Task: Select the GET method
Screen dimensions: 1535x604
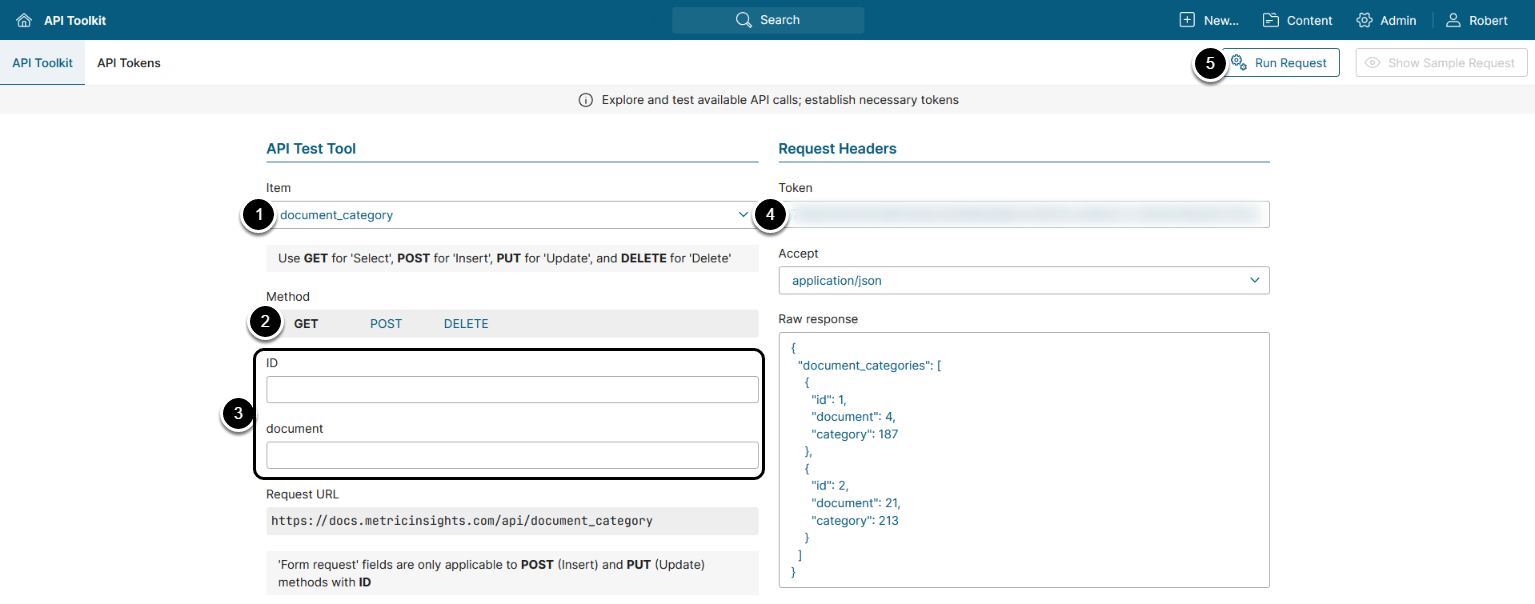Action: tap(306, 324)
